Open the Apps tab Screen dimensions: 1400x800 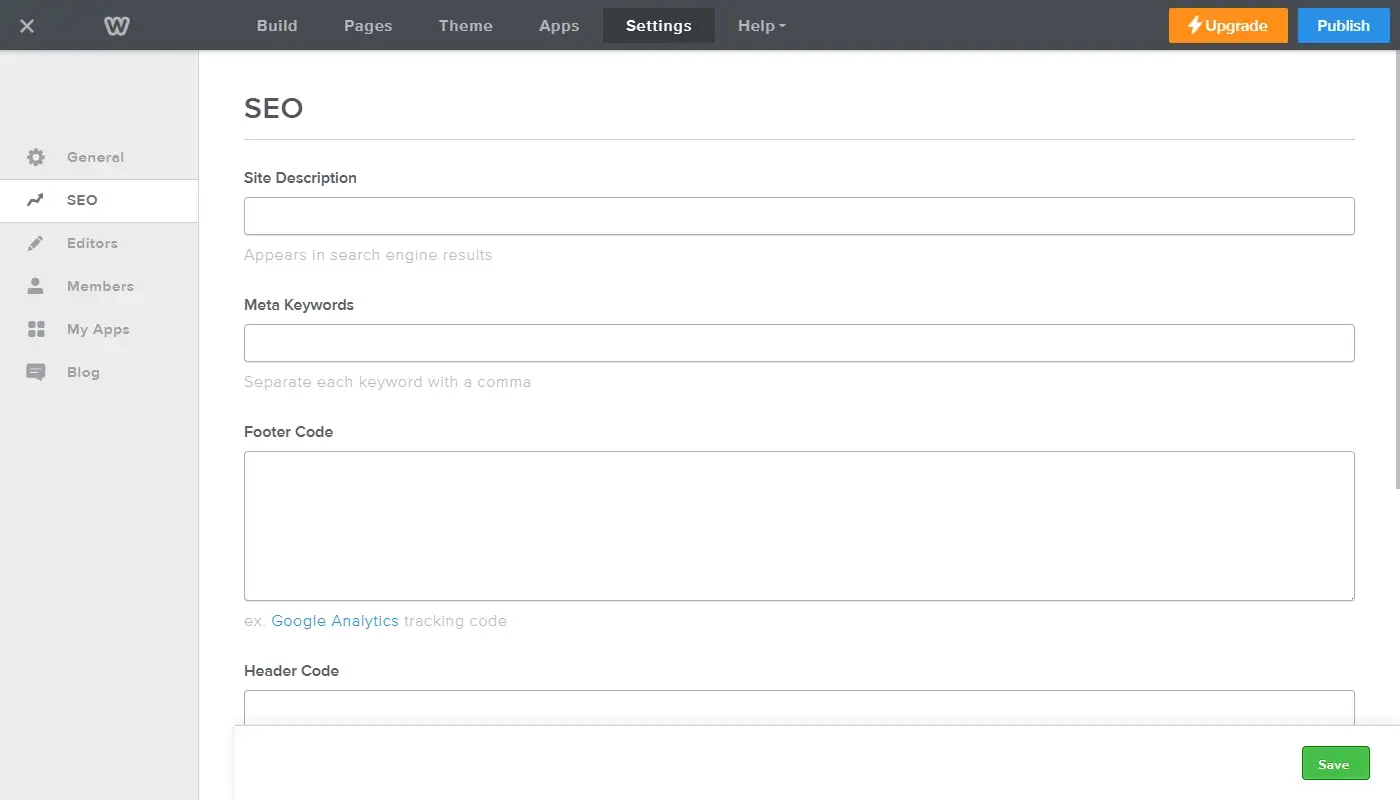[x=559, y=26]
